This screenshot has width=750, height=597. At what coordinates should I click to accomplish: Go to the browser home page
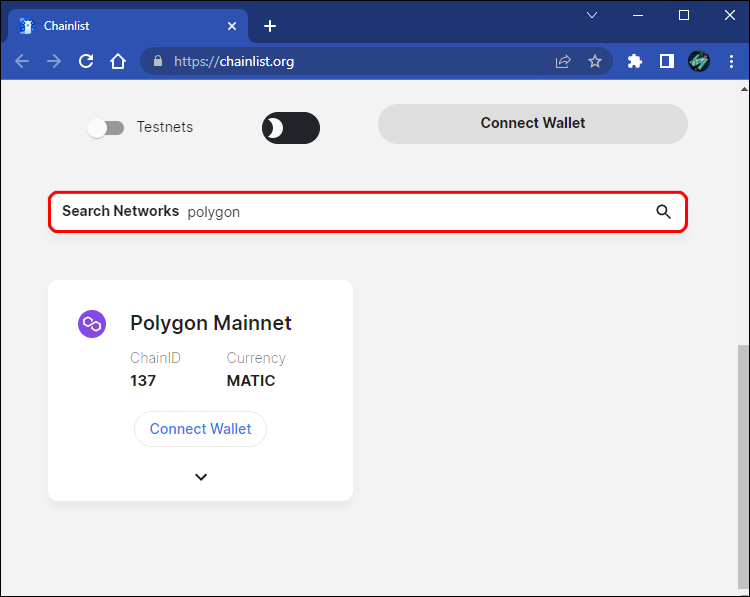point(118,61)
